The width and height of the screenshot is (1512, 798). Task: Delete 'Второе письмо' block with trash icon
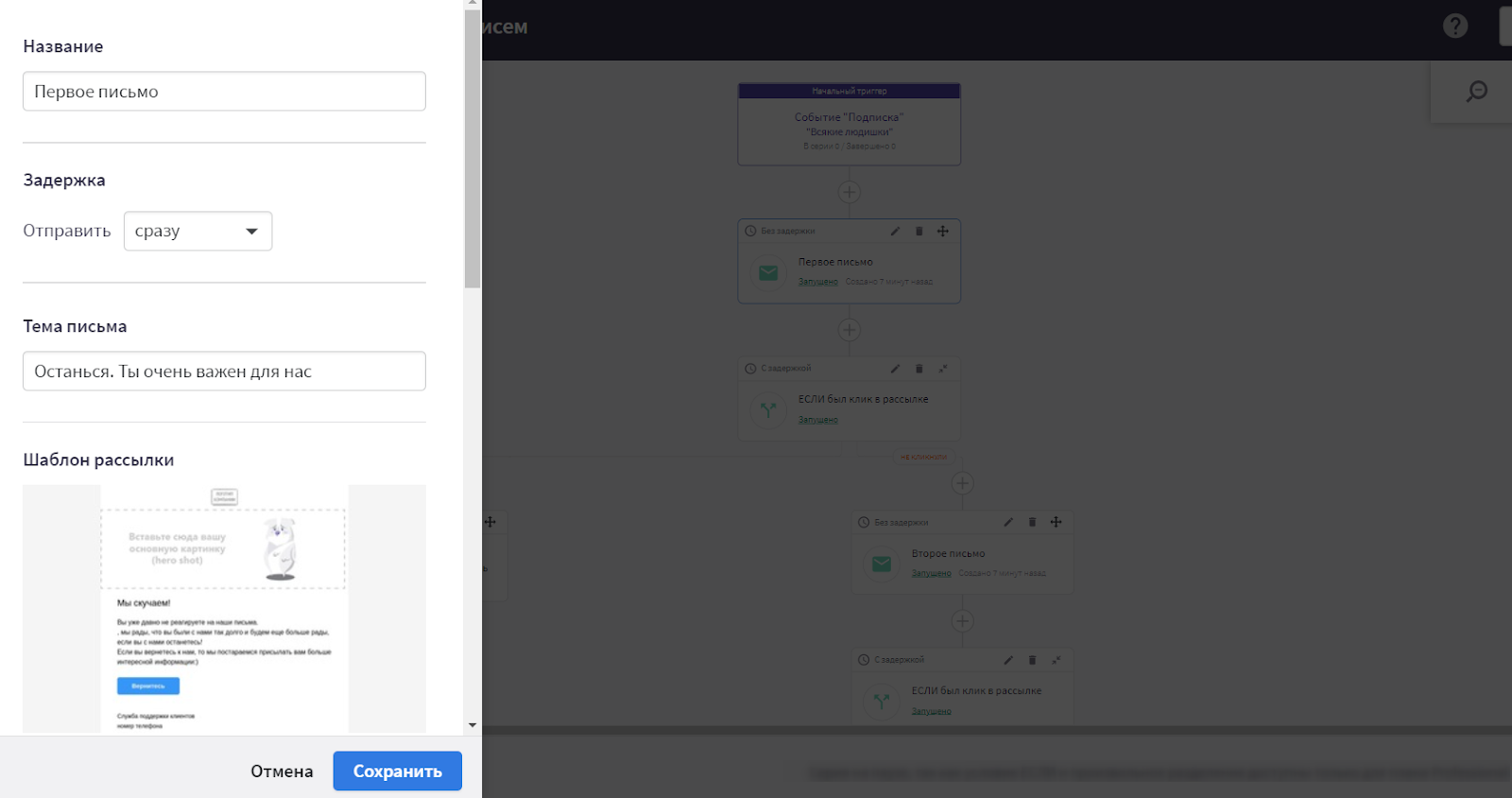click(1032, 522)
